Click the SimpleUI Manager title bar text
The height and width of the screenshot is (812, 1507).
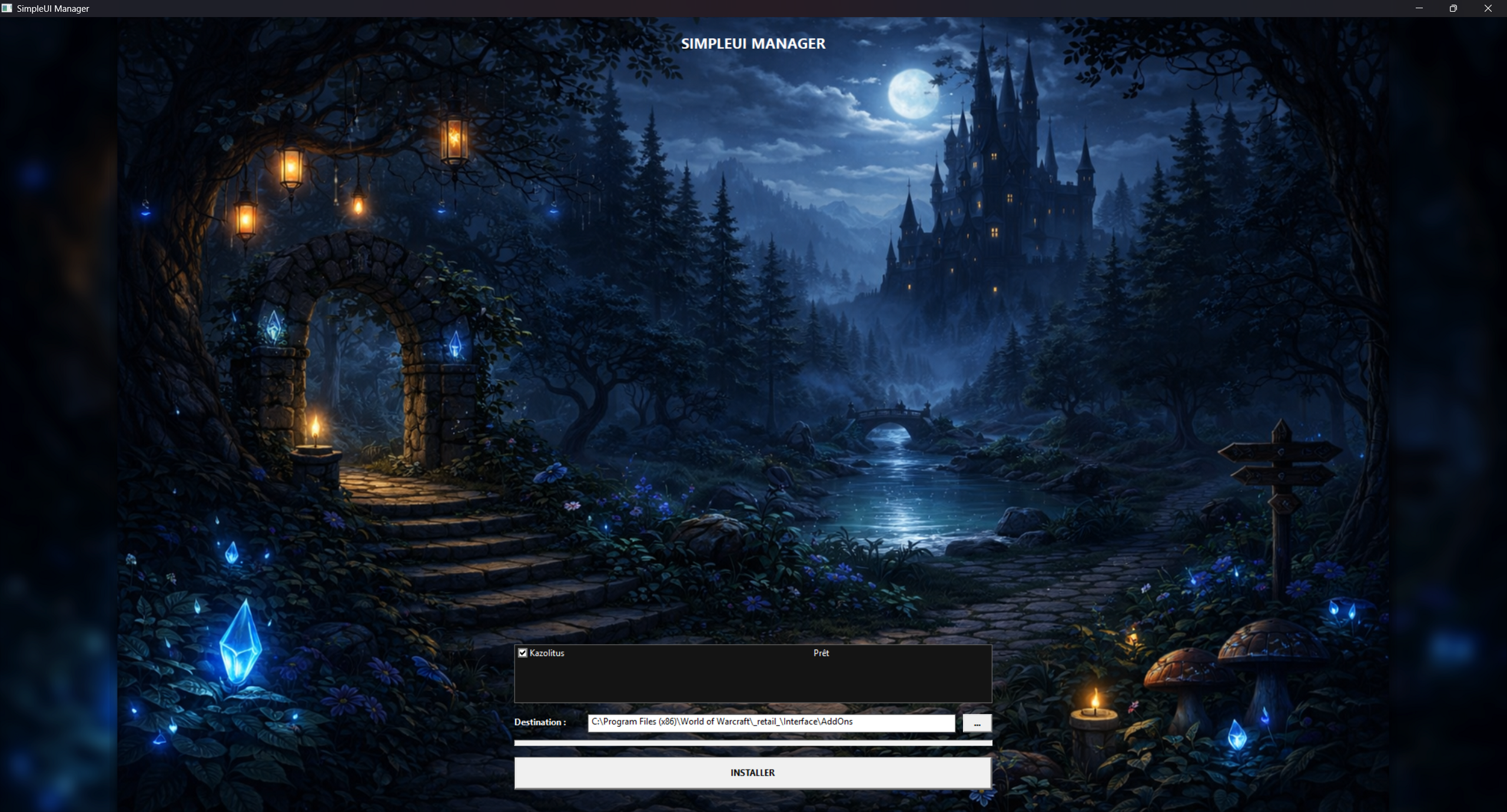click(x=53, y=9)
